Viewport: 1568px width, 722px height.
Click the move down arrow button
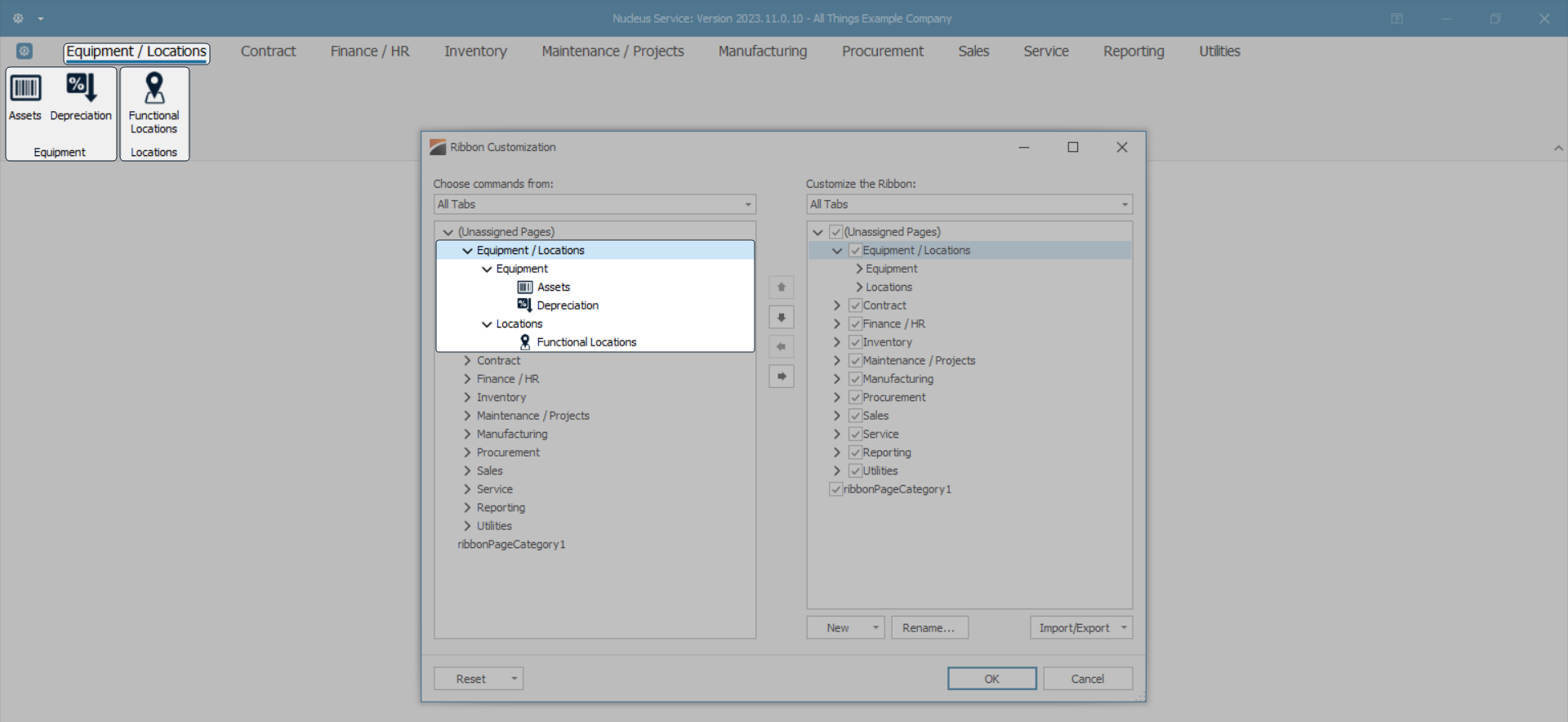click(x=782, y=317)
